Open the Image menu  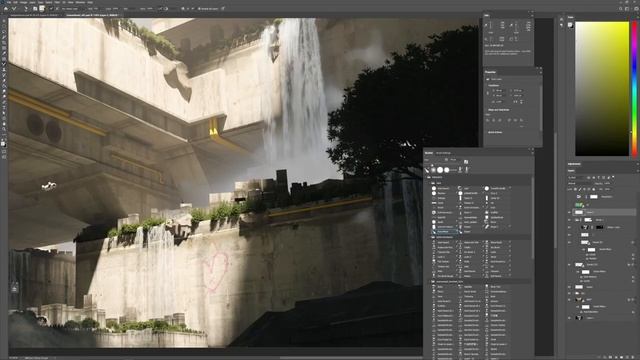point(23,2)
